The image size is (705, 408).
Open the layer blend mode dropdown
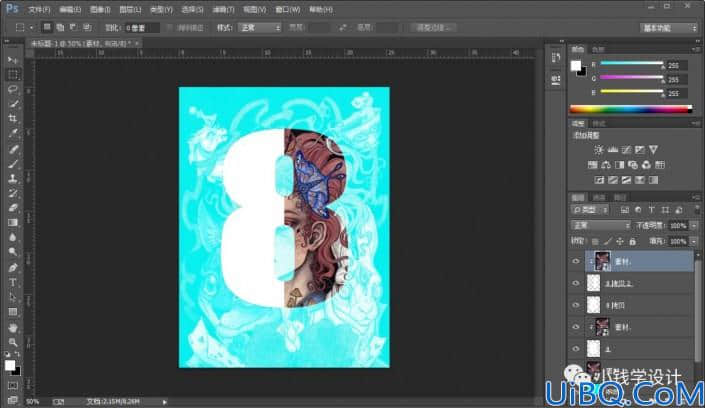(x=601, y=225)
